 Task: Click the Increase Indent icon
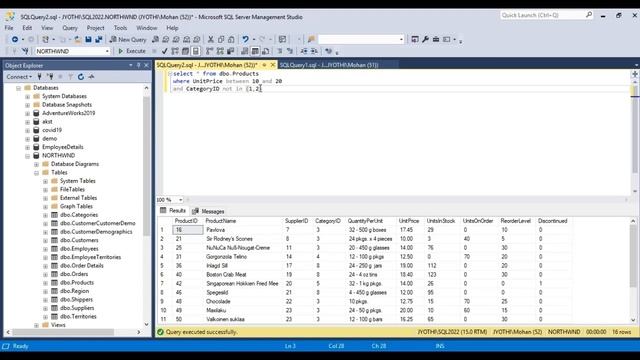[314, 51]
